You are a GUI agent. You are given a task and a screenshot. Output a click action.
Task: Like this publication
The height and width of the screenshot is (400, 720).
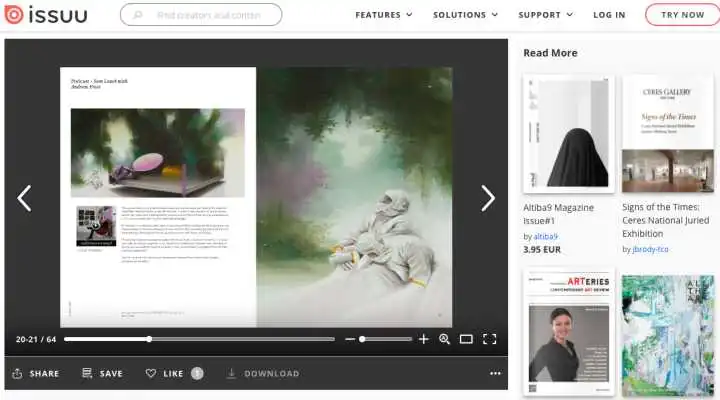[x=164, y=373]
